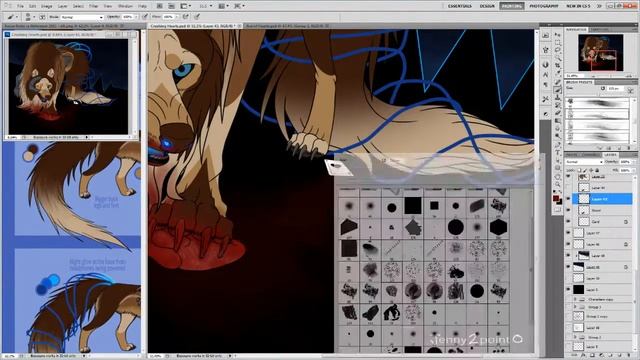Select the Rectangular Marquee tool
640x360 pixels.
558,42
